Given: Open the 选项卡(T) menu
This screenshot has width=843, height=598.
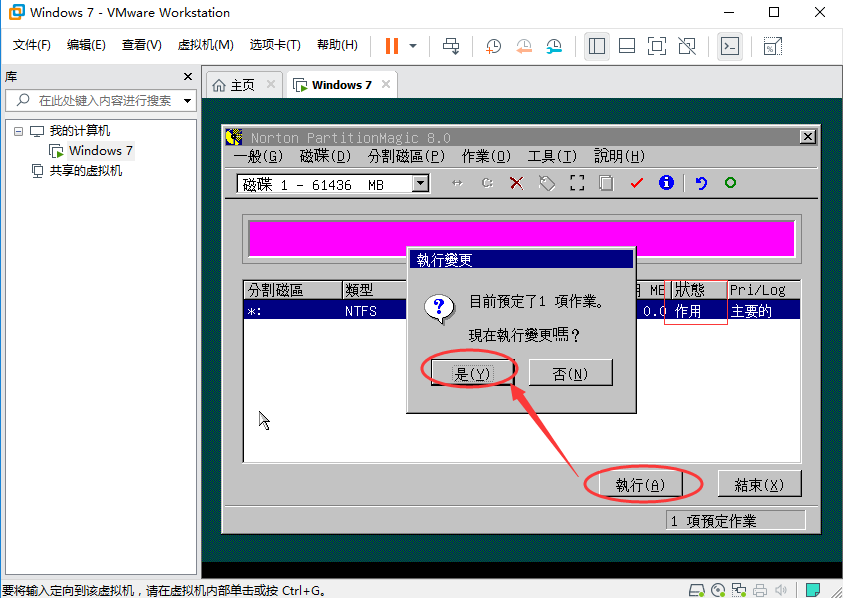Looking at the screenshot, I should tap(275, 45).
